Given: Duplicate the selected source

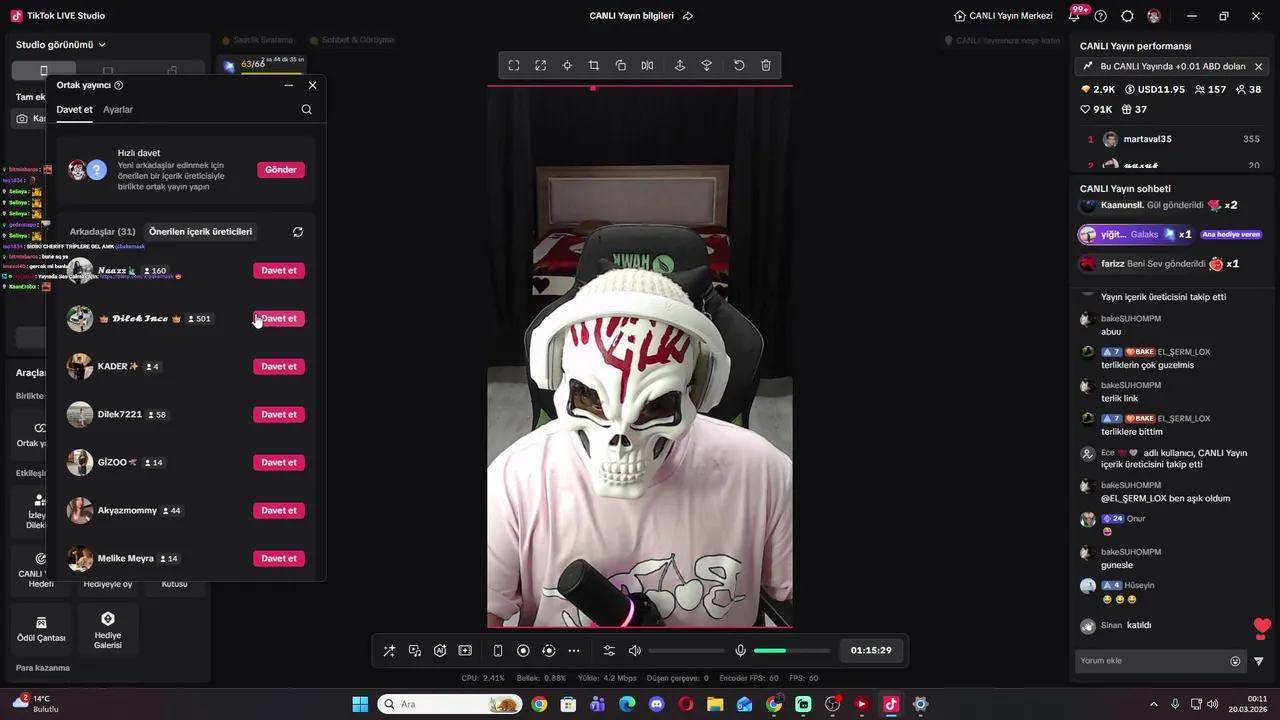Looking at the screenshot, I should (621, 65).
